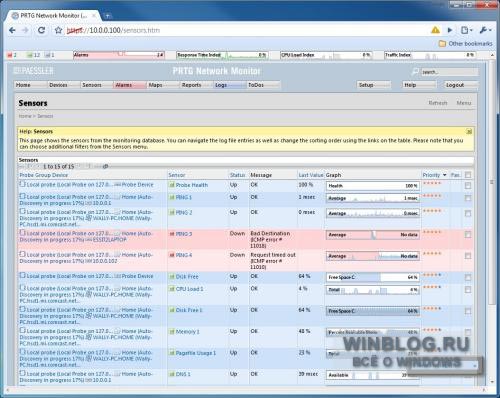Open the browser wrench tools menu
Screen dimensions: 500x398
coord(485,30)
